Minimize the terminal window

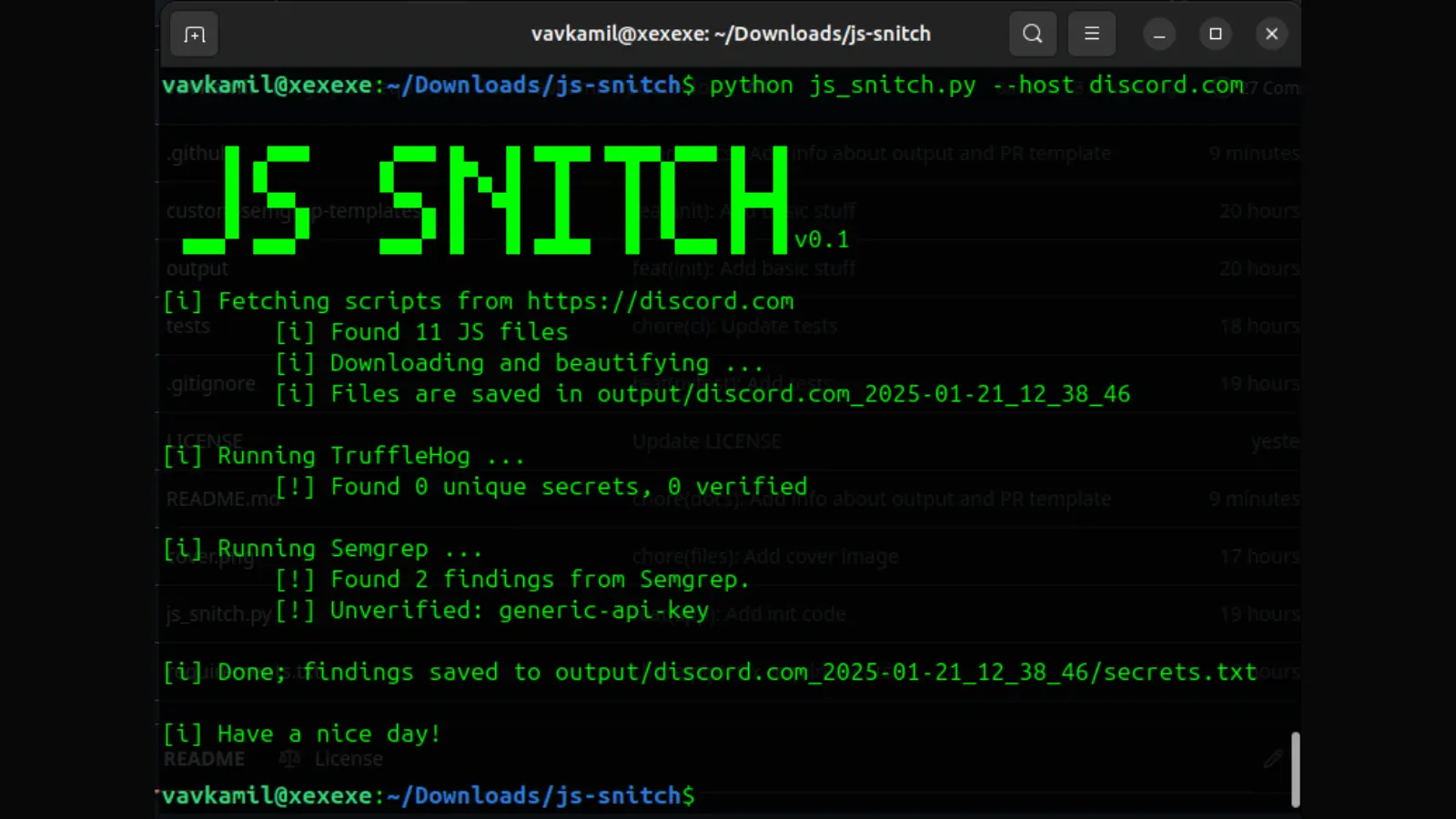coord(1159,35)
